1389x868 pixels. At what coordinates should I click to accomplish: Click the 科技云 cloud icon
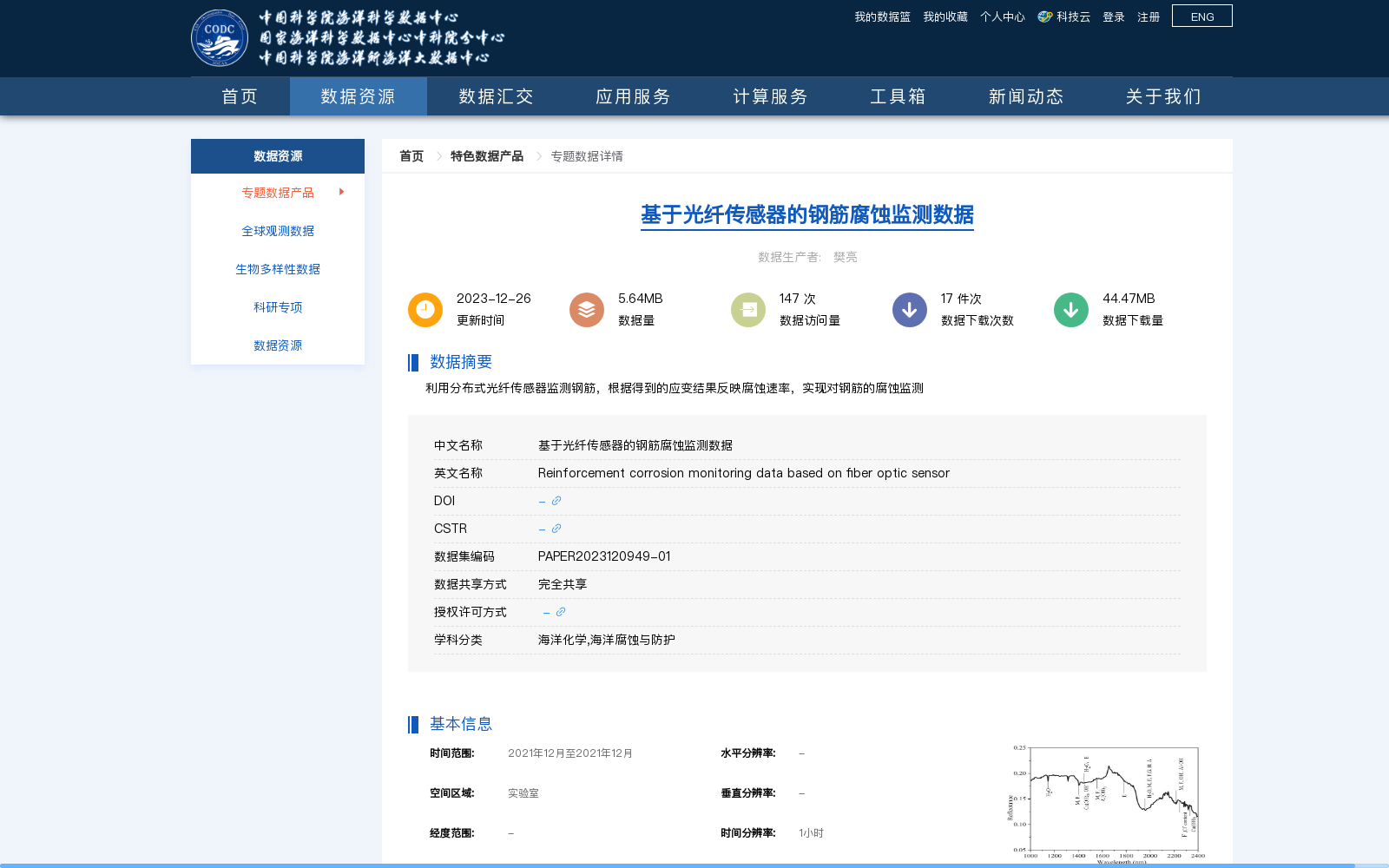pos(1045,16)
